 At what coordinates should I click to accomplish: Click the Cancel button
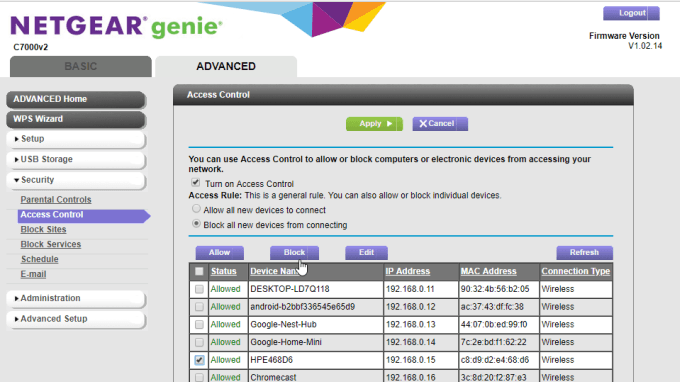tap(440, 124)
